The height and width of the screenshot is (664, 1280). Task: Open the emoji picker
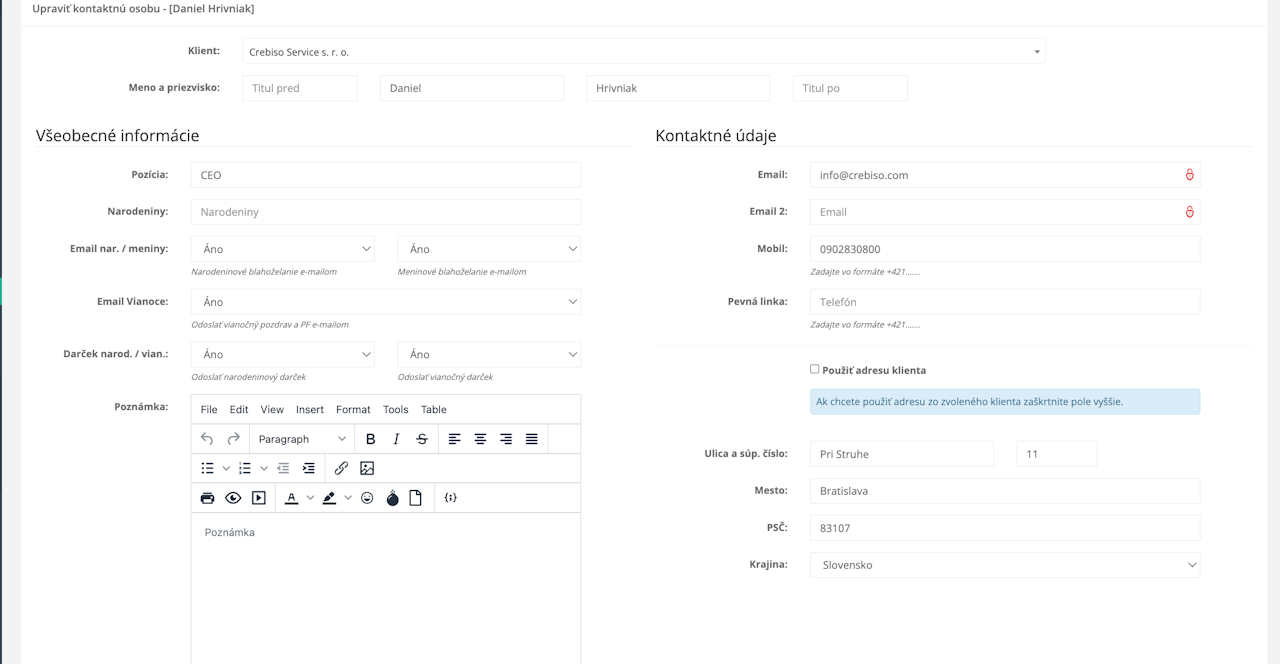point(367,498)
